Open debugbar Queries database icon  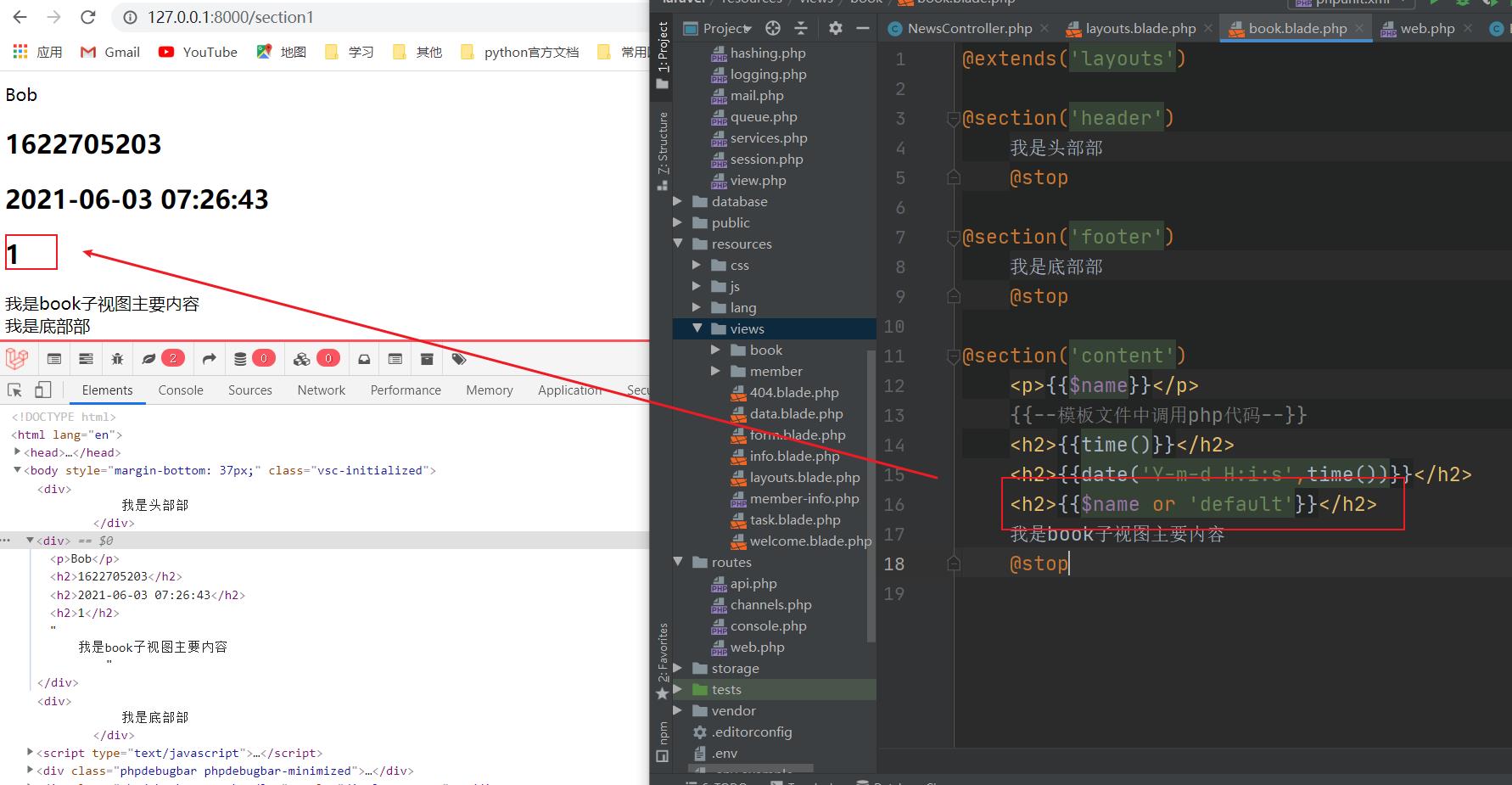(240, 359)
